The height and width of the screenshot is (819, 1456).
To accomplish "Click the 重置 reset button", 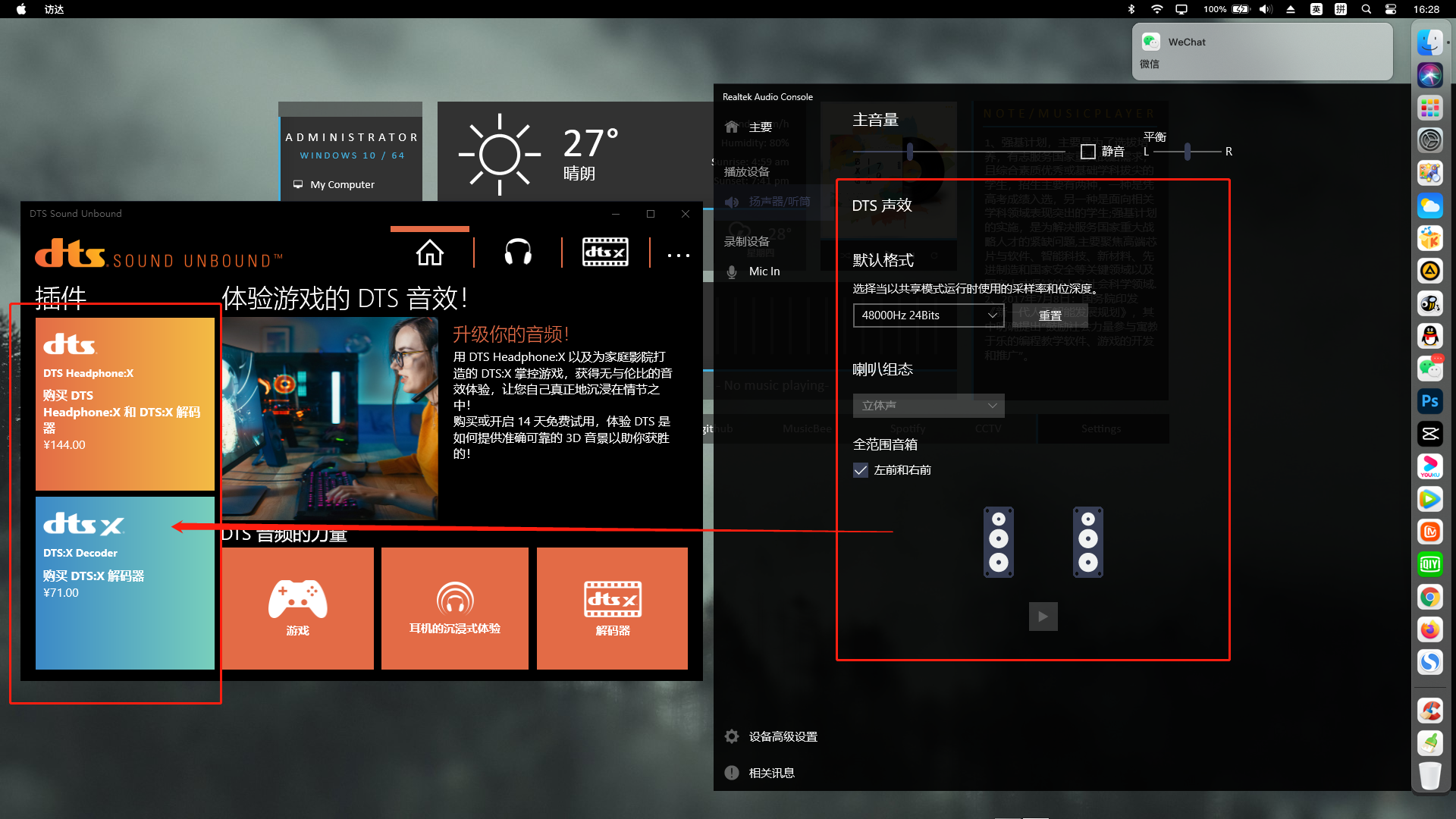I will point(1050,315).
